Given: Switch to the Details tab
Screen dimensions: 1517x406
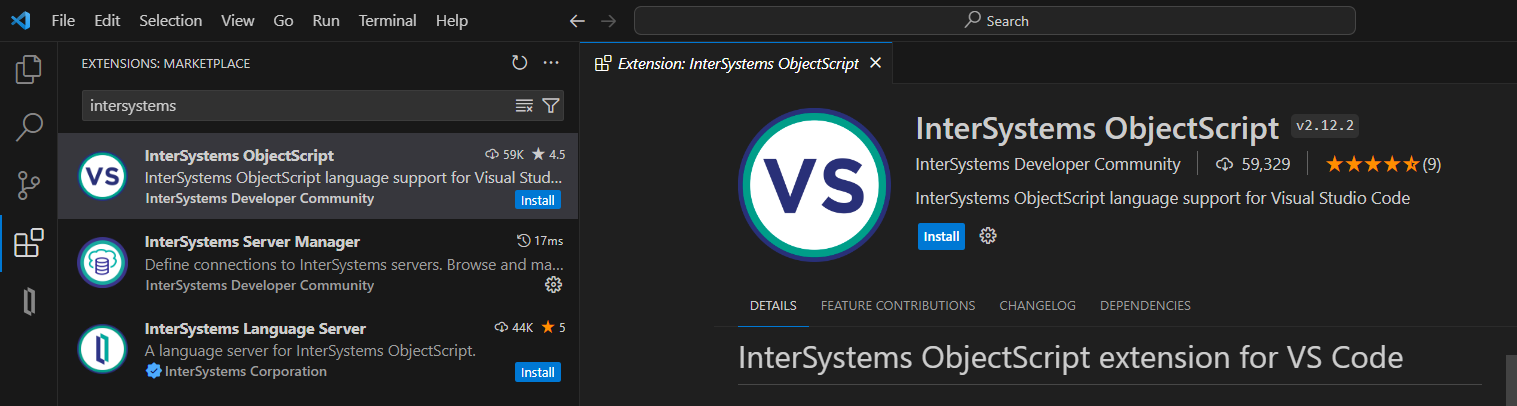Looking at the screenshot, I should [773, 306].
